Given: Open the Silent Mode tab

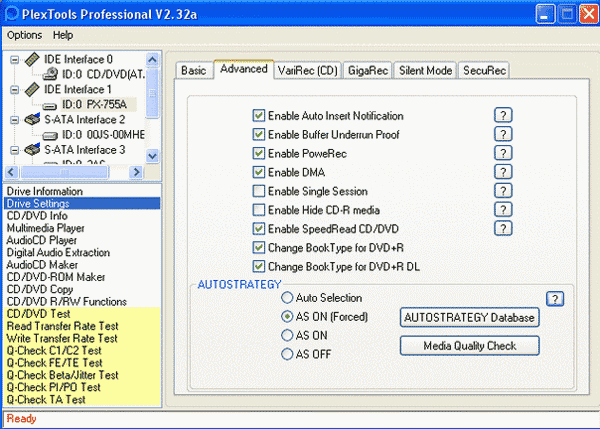Looking at the screenshot, I should [426, 70].
